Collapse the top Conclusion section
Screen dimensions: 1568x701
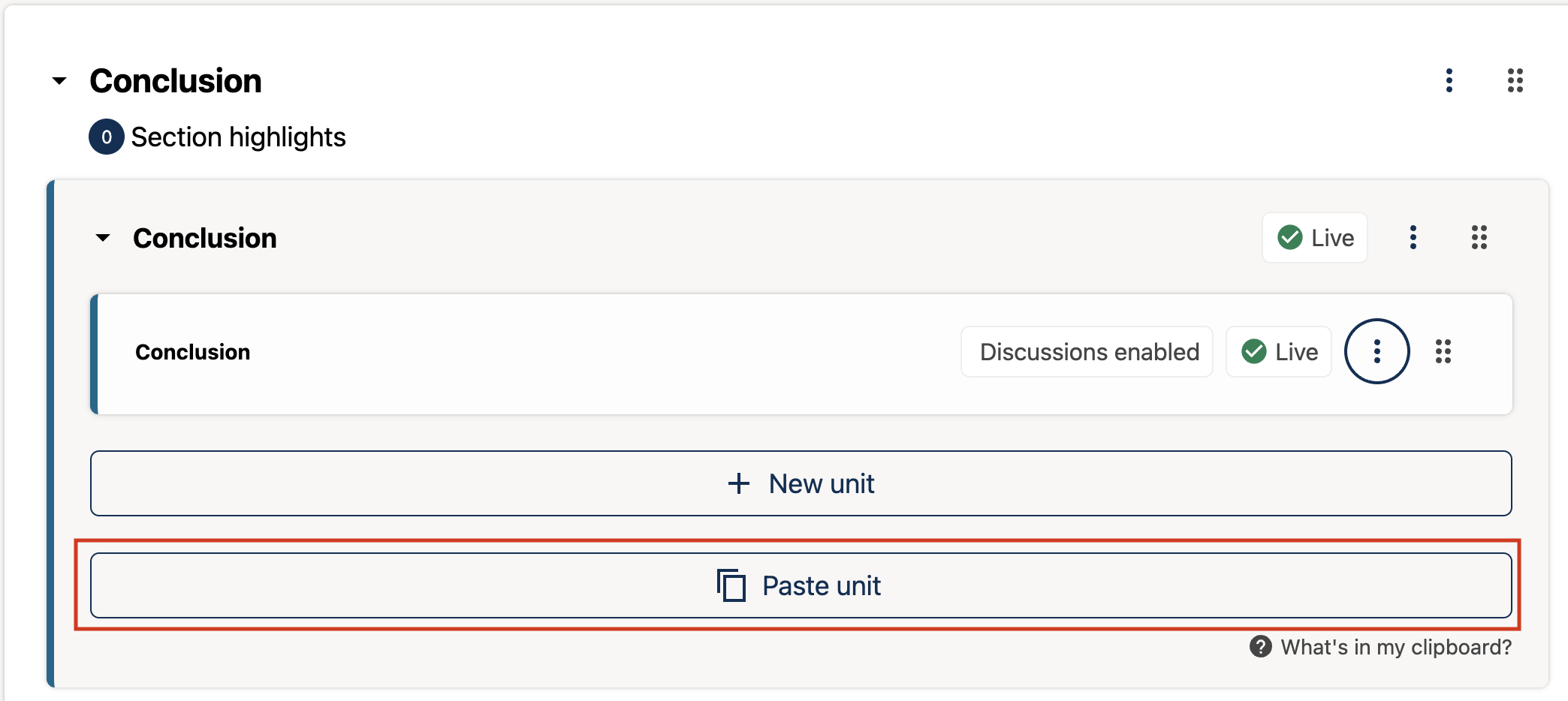pyautogui.click(x=58, y=80)
